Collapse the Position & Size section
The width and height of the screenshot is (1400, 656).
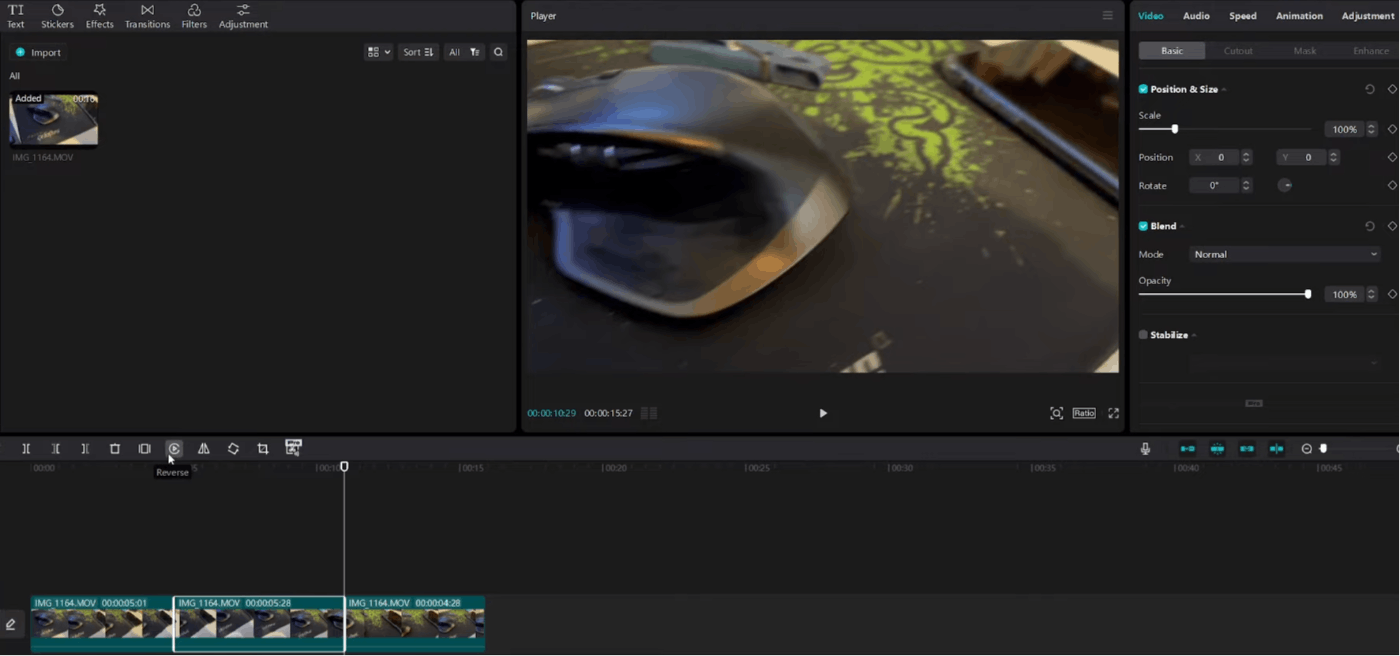[x=1224, y=89]
